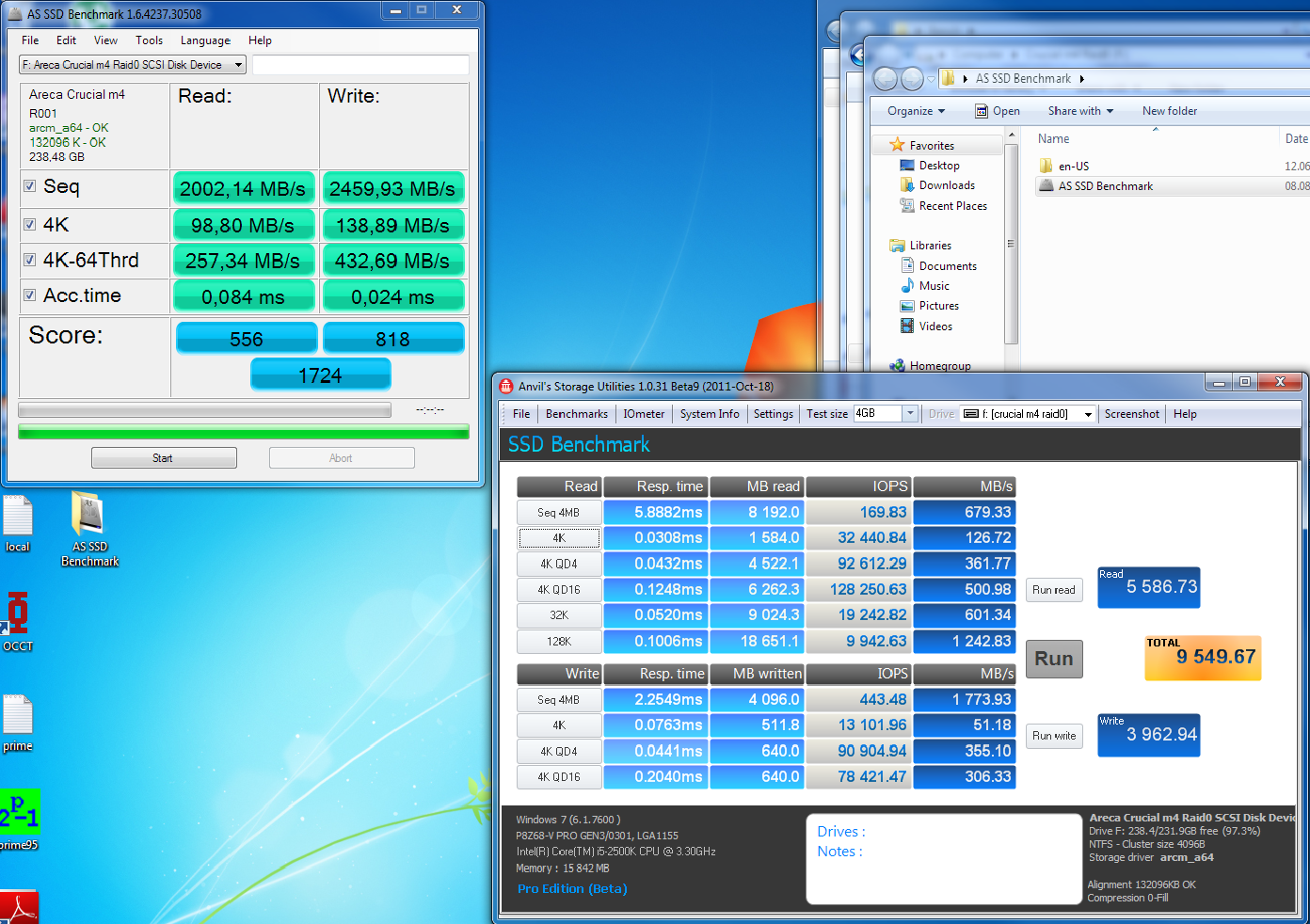
Task: Open AS SSD File menu
Action: [x=30, y=40]
